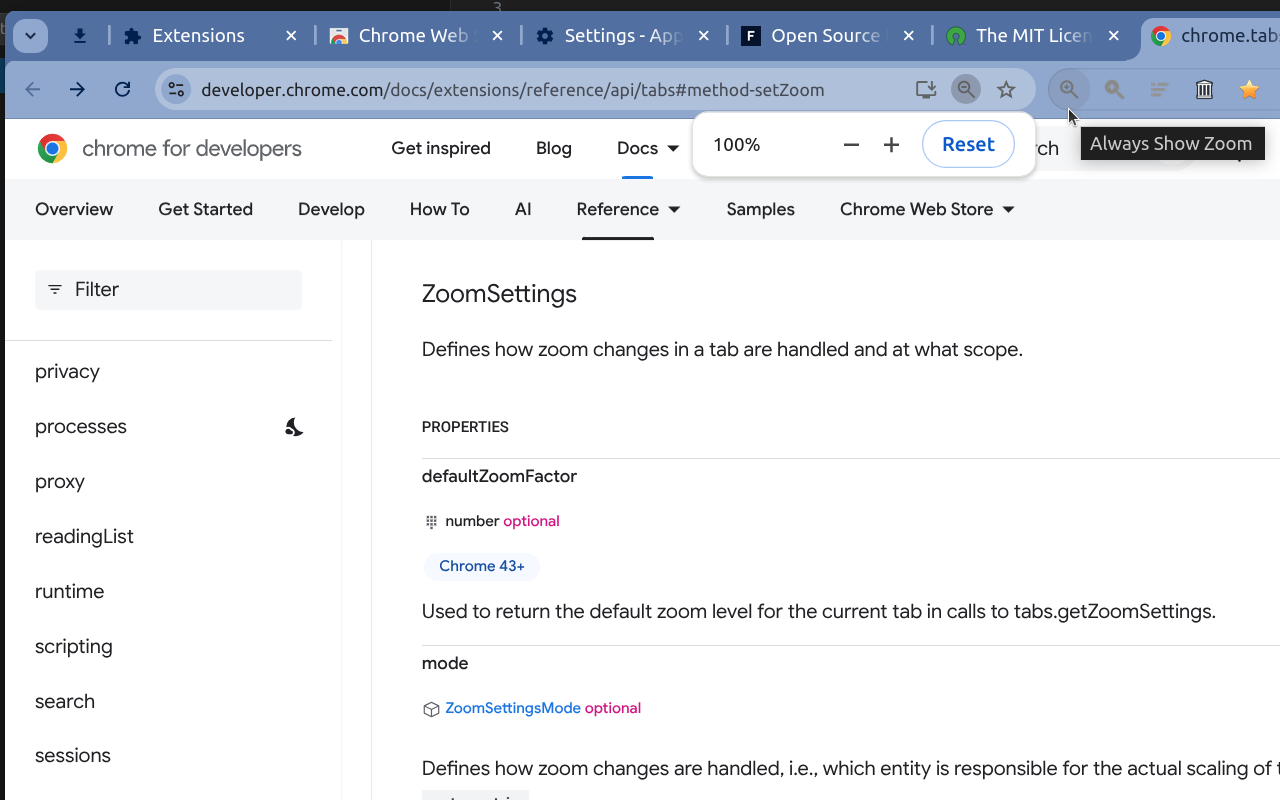Open the Reference section tab

click(x=618, y=209)
